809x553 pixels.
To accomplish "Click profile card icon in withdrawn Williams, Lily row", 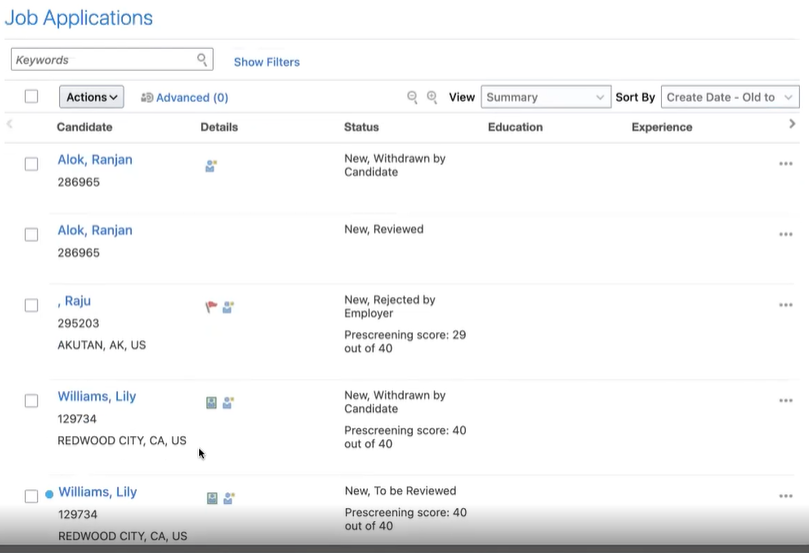I will point(211,402).
